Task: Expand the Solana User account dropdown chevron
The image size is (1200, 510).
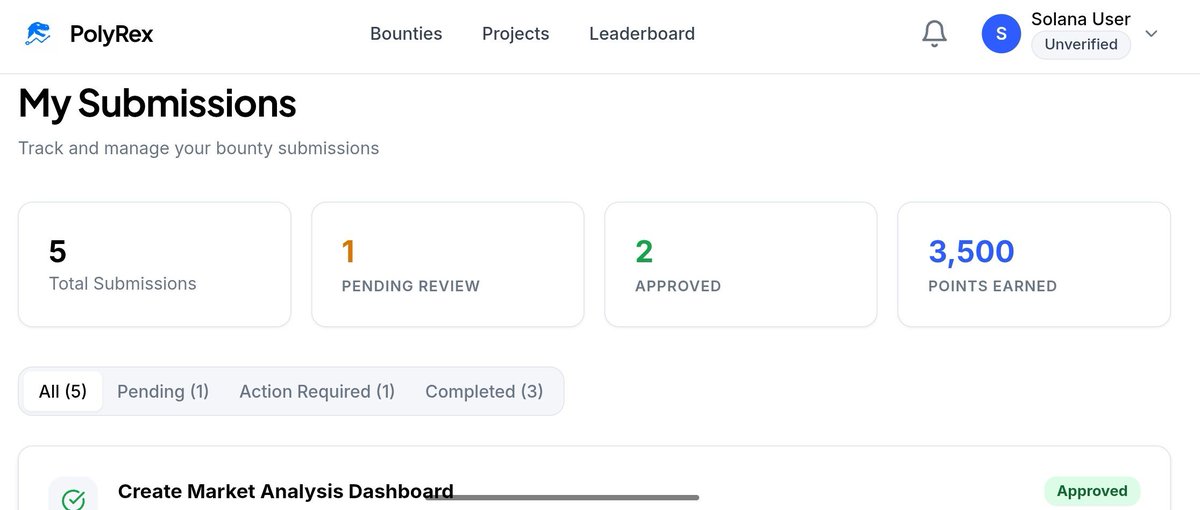Action: [x=1151, y=34]
